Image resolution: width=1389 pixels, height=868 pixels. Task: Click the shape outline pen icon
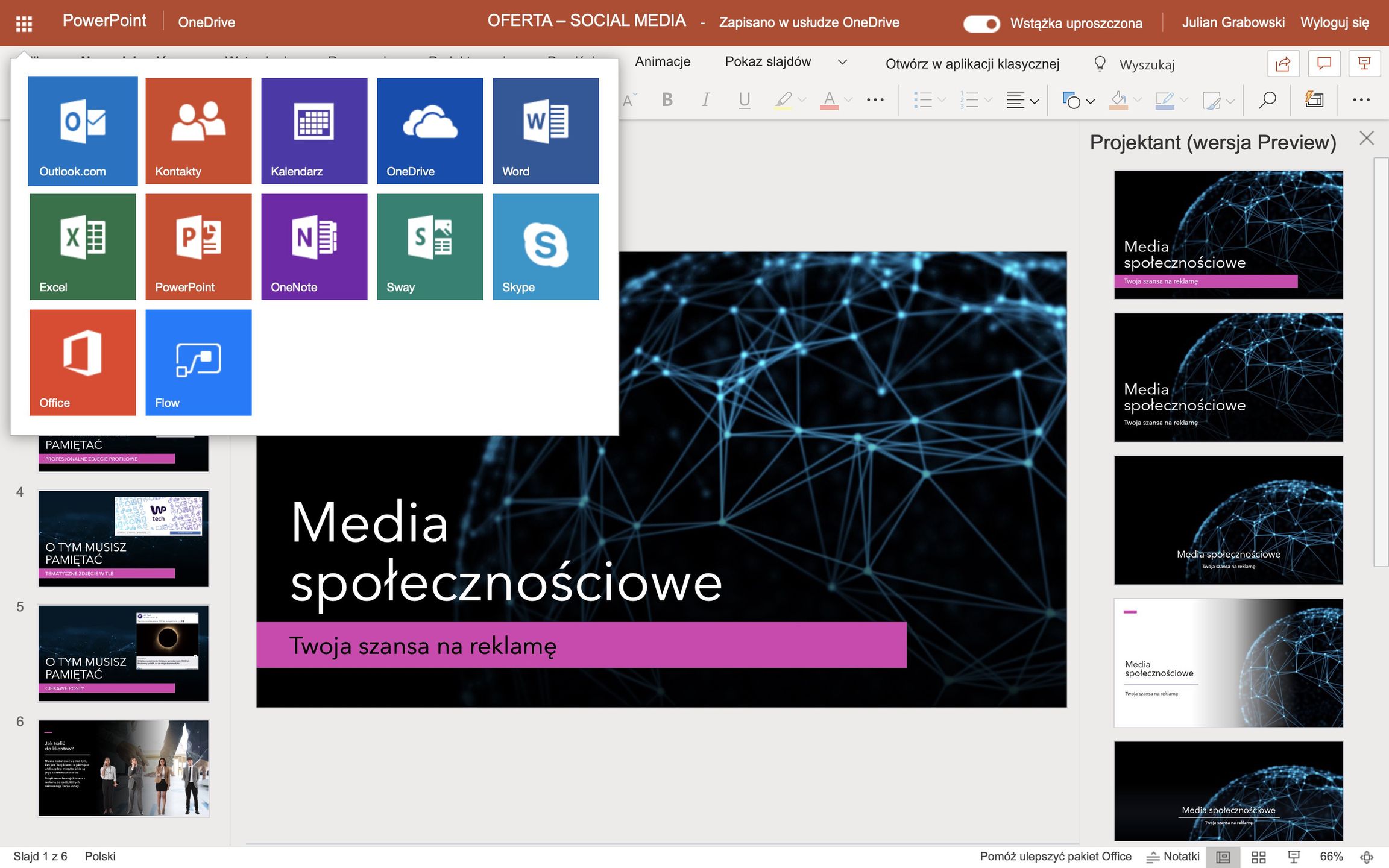coord(1164,99)
